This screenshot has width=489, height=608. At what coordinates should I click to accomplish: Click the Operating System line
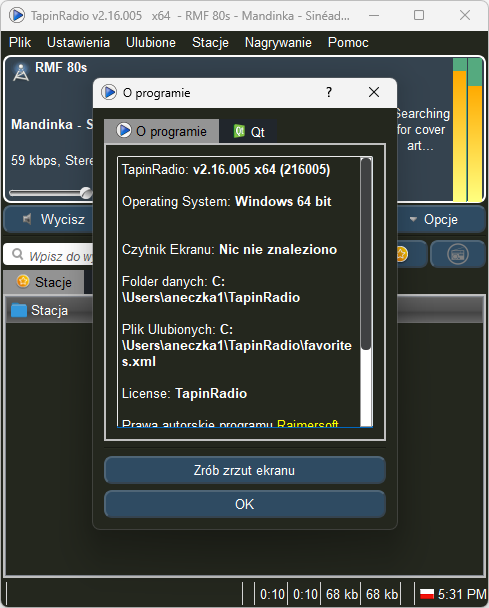(226, 201)
